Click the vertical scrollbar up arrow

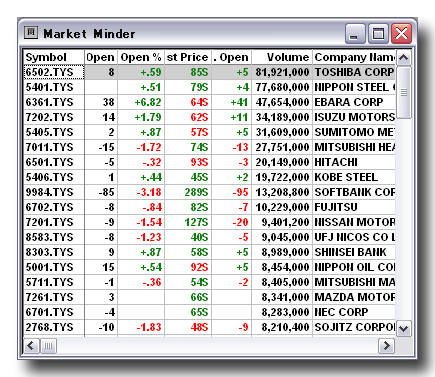coord(404,57)
